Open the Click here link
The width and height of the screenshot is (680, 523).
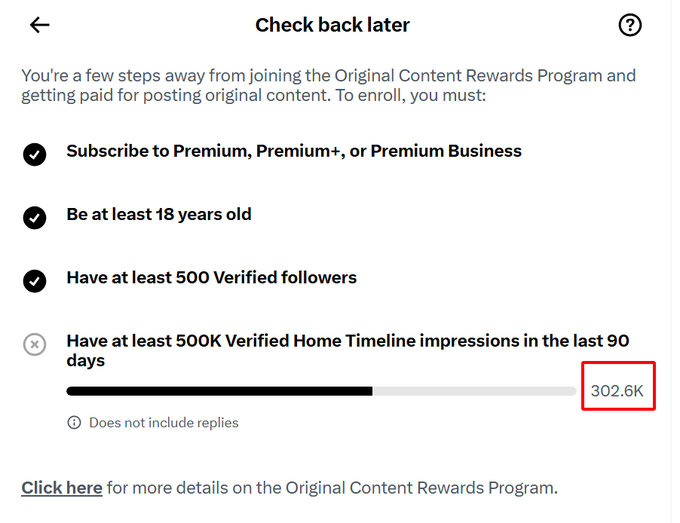pyautogui.click(x=62, y=488)
